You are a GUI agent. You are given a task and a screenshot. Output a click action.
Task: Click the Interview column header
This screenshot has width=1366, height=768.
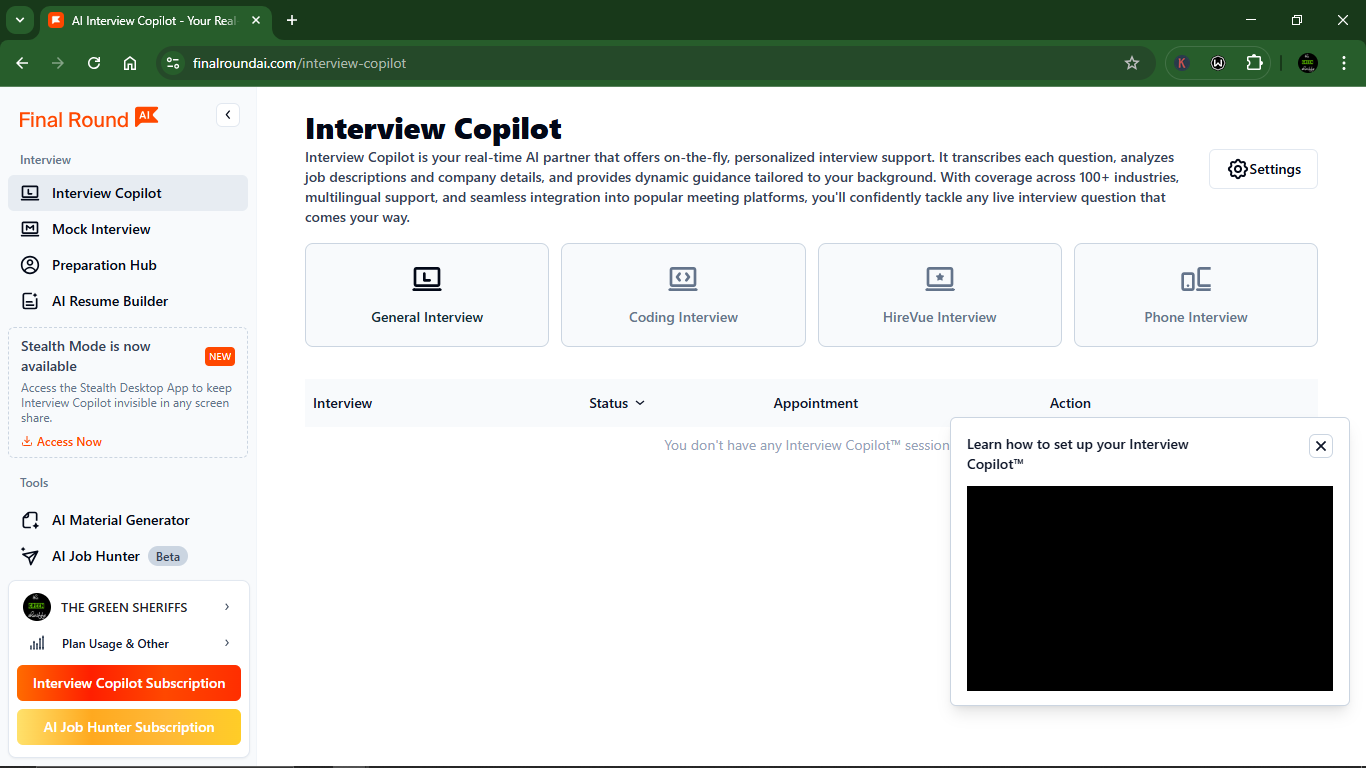(343, 403)
